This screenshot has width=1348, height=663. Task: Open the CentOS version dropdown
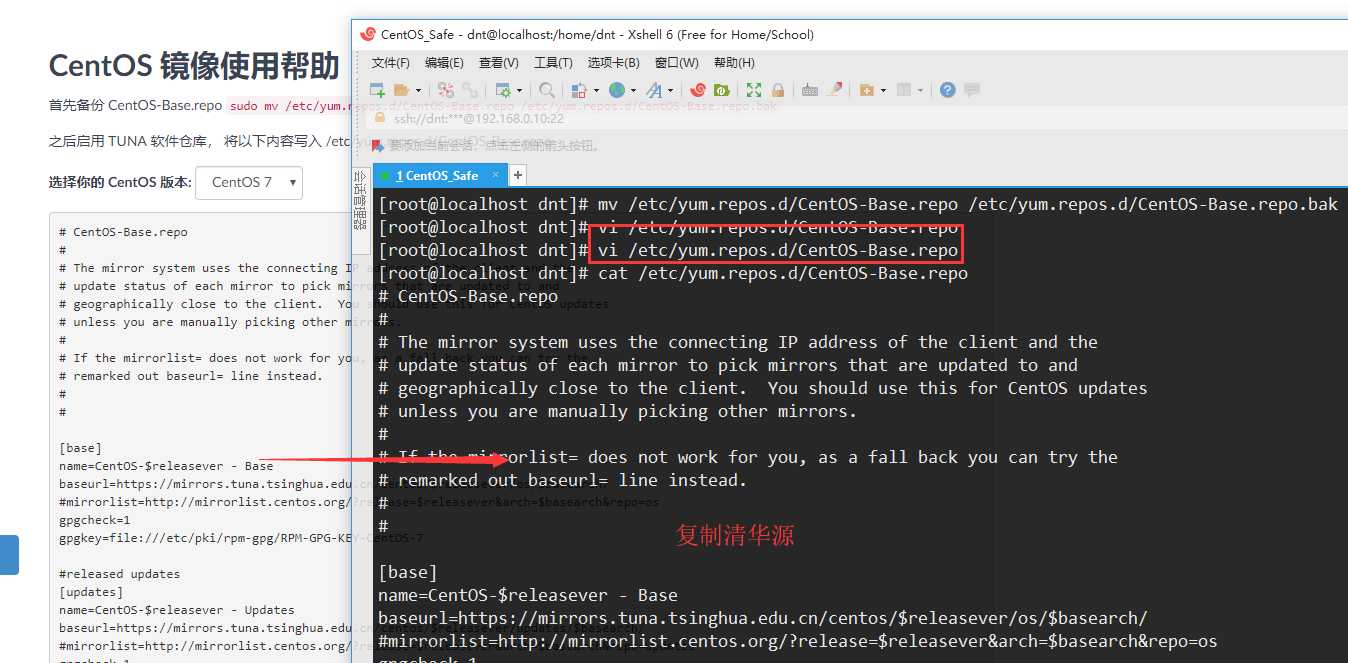pyautogui.click(x=249, y=182)
